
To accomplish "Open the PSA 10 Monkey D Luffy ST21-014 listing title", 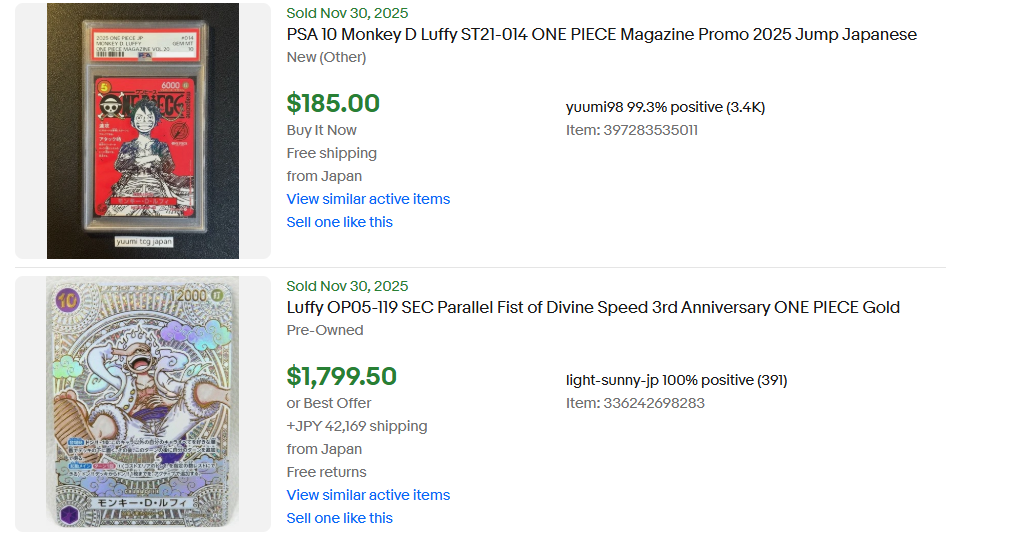I will [x=601, y=35].
